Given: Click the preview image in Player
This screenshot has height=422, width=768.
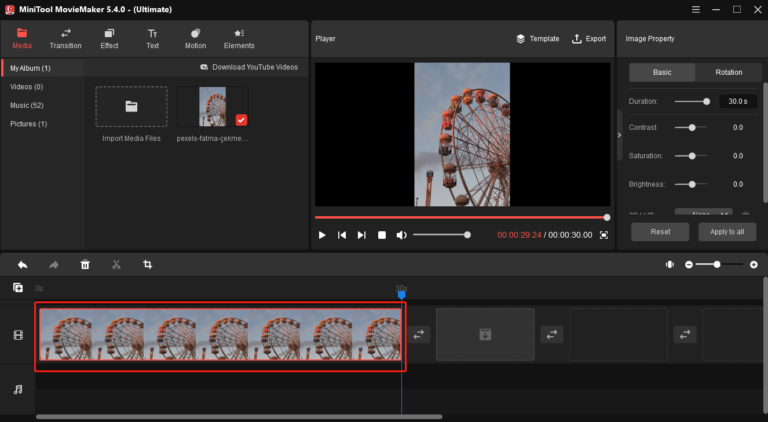Looking at the screenshot, I should 462,134.
